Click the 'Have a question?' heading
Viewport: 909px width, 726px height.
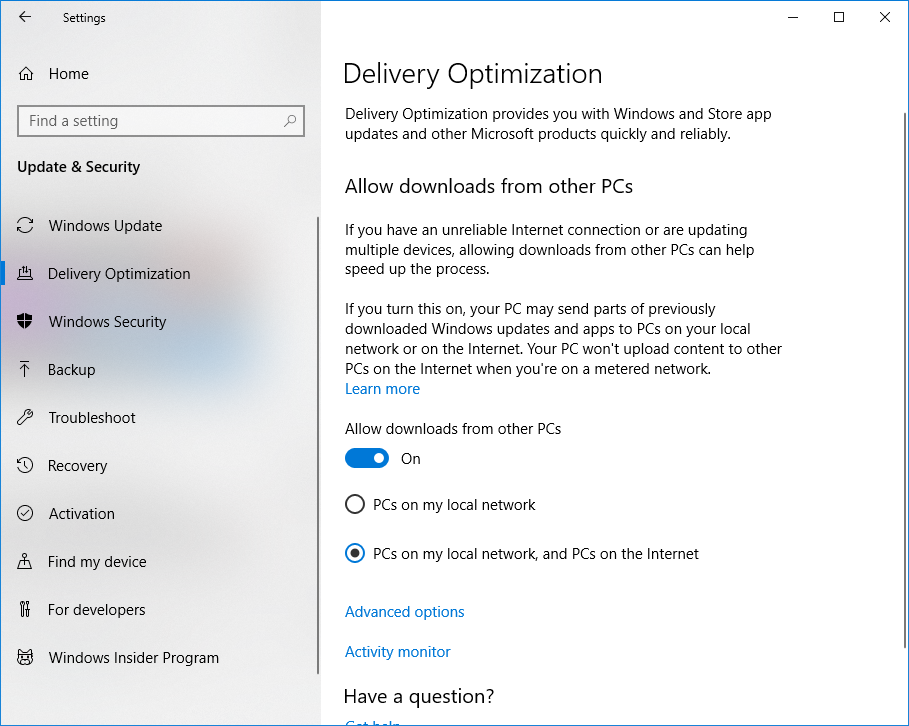point(419,696)
